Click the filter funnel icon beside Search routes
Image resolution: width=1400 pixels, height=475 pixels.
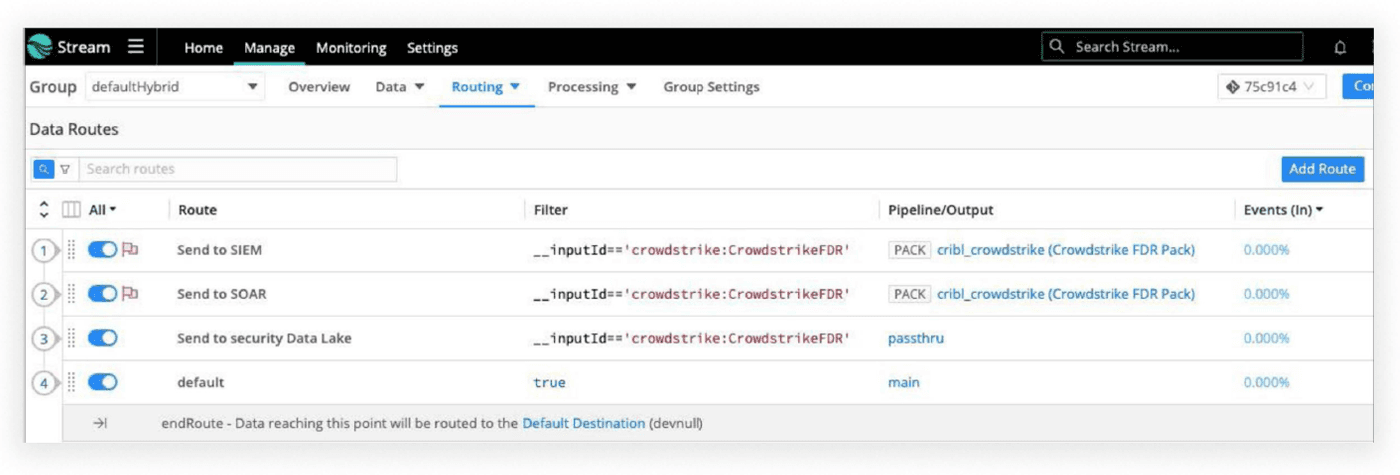[x=65, y=169]
